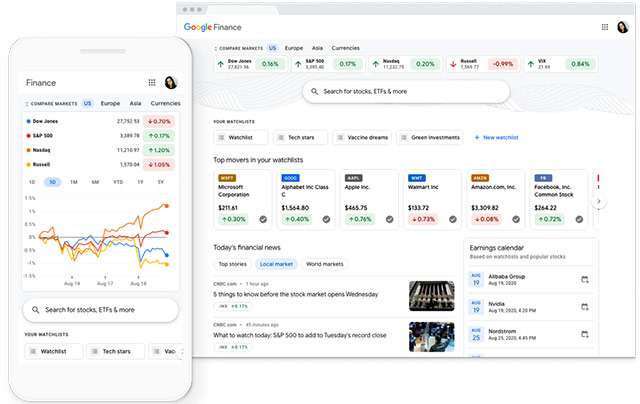
Task: Create a New watchlist
Action: [x=496, y=138]
